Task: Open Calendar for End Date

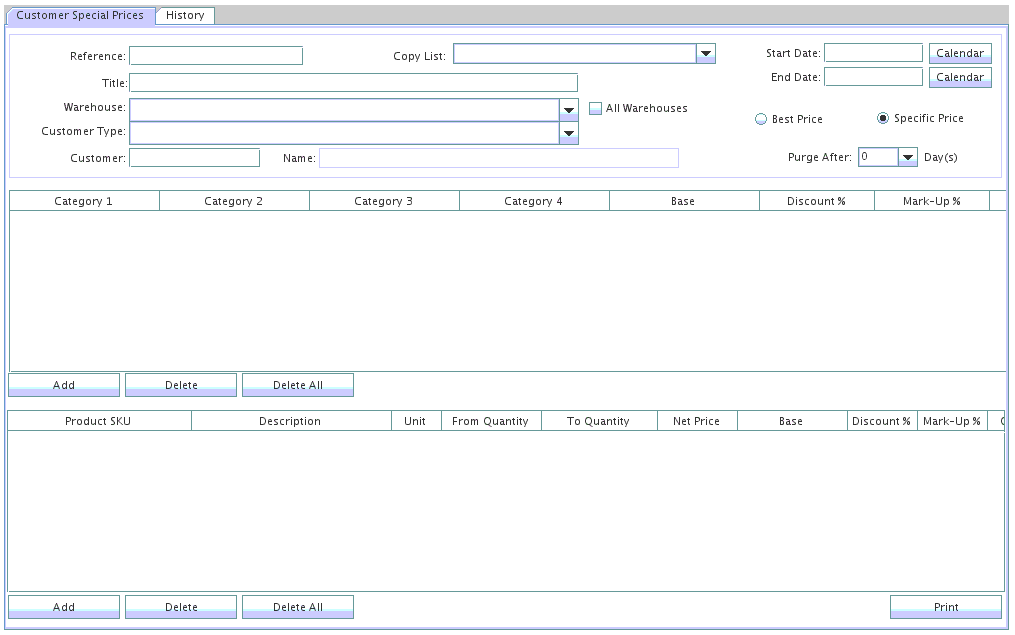Action: coord(960,78)
